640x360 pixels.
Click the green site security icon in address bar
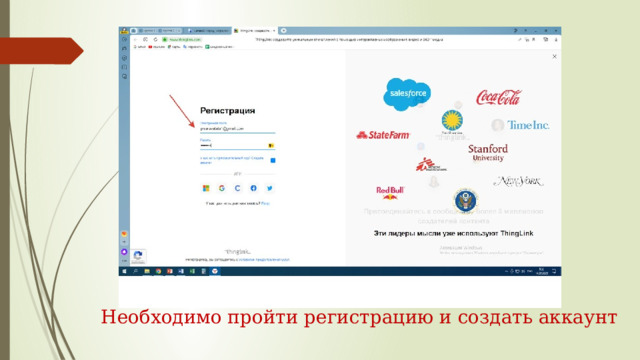tap(165, 40)
